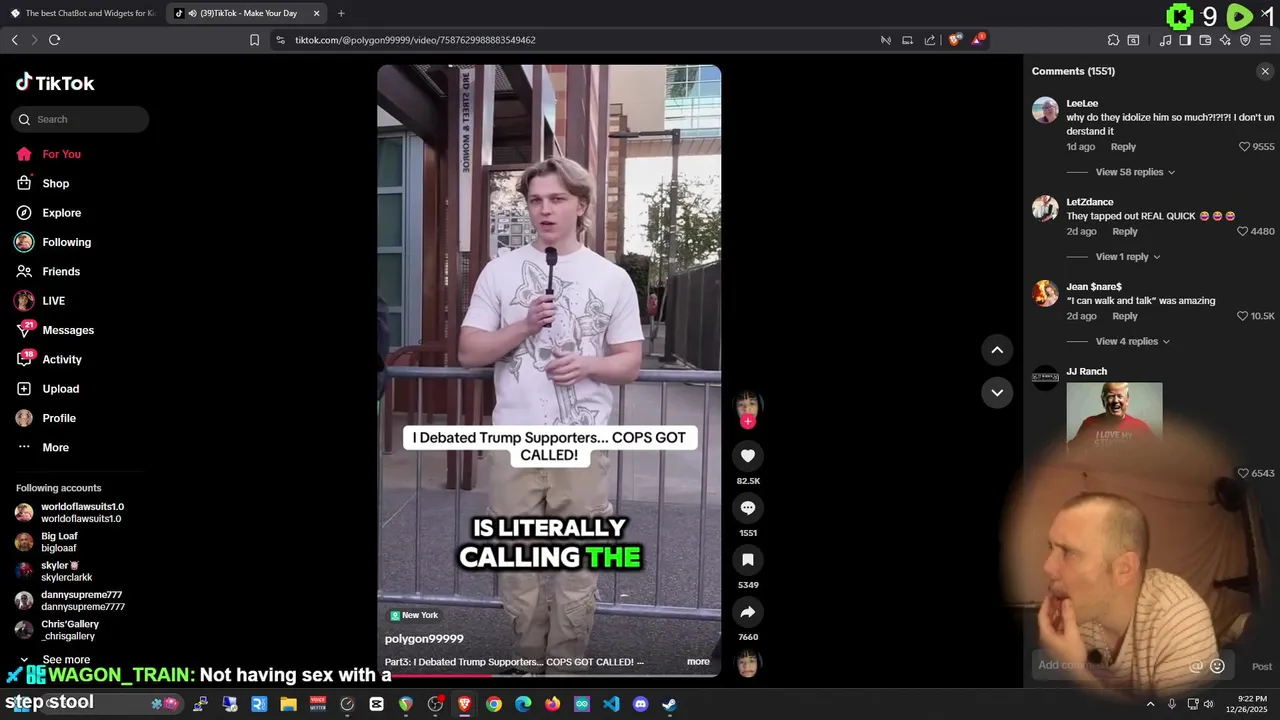Open polygon99999 creator name on video
Image resolution: width=1280 pixels, height=720 pixels.
424,639
